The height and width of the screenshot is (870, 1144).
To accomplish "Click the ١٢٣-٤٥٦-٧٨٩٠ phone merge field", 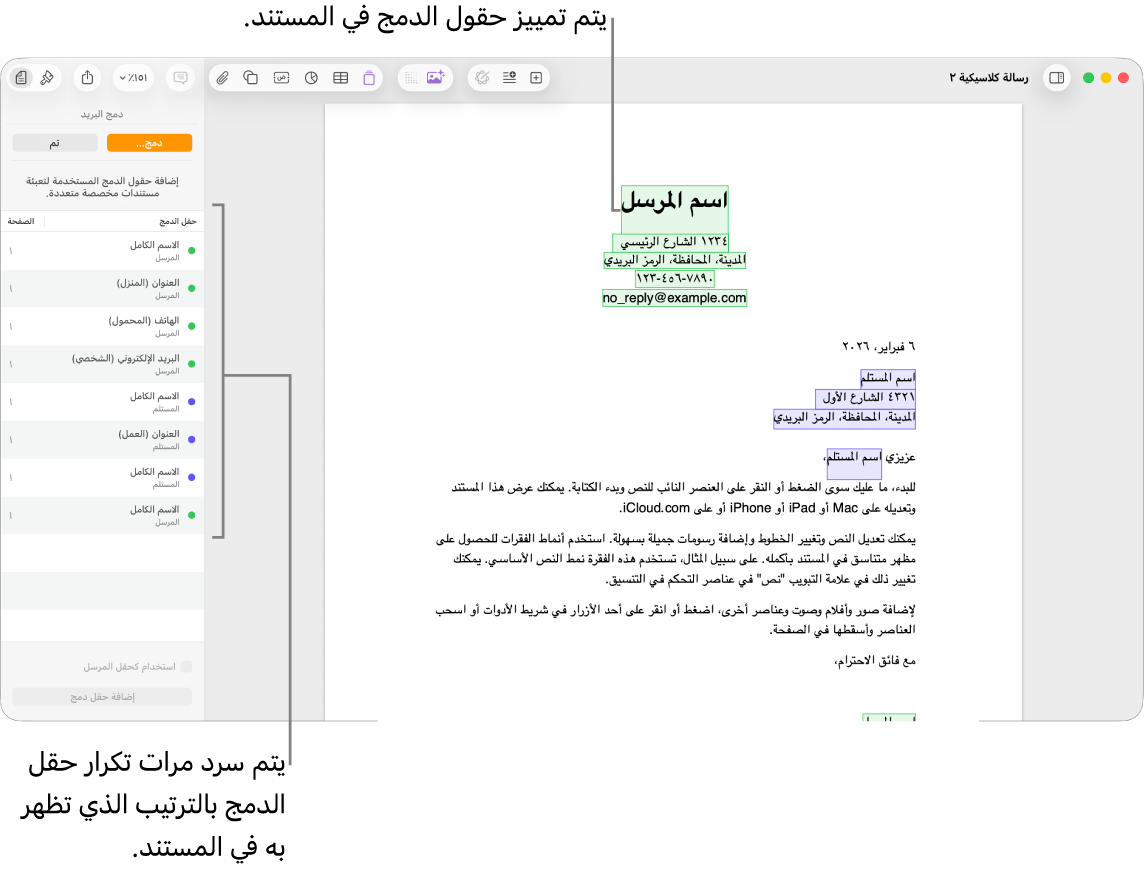I will click(x=674, y=279).
